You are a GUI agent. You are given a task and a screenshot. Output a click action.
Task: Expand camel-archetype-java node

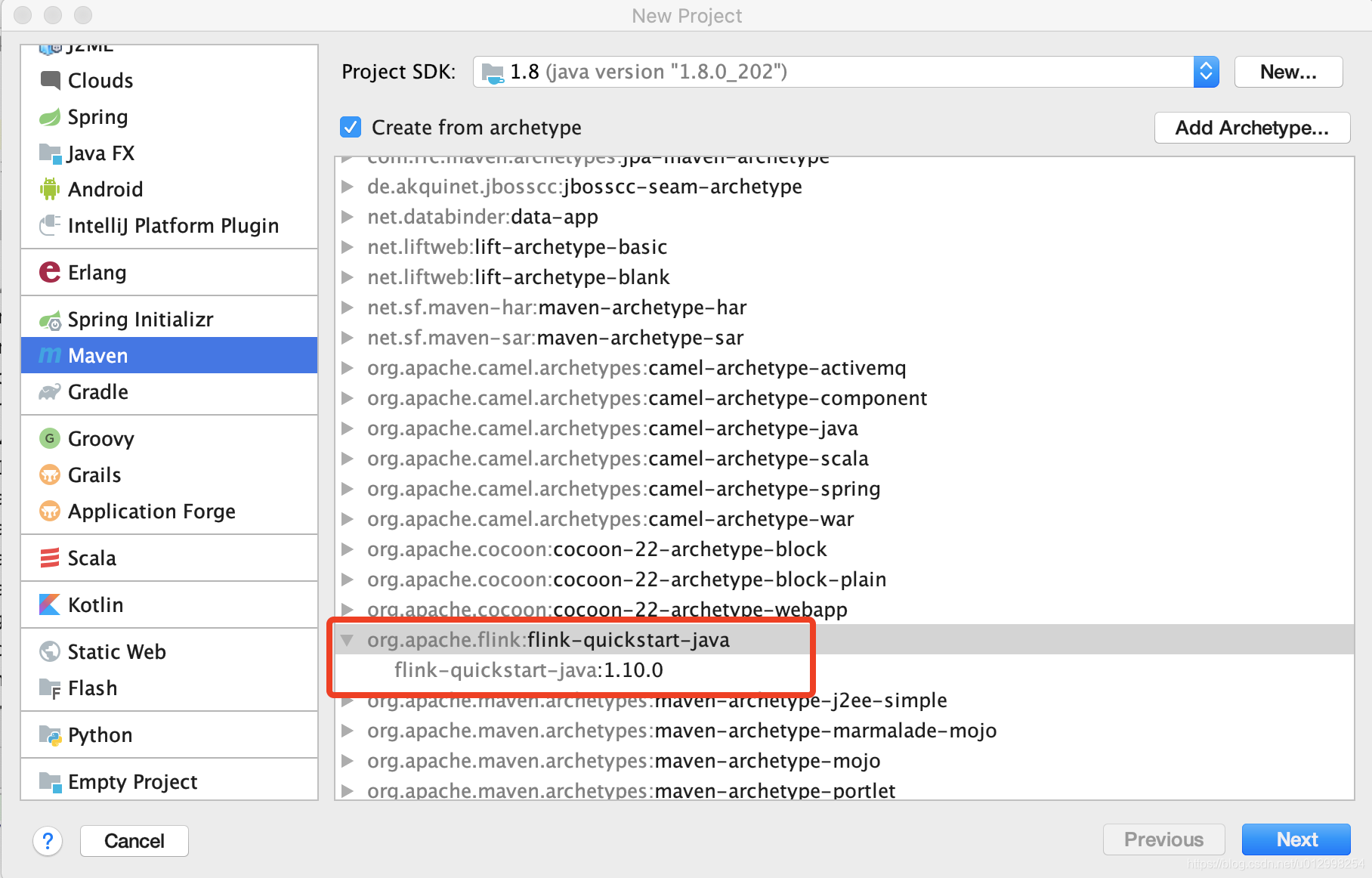coord(348,428)
